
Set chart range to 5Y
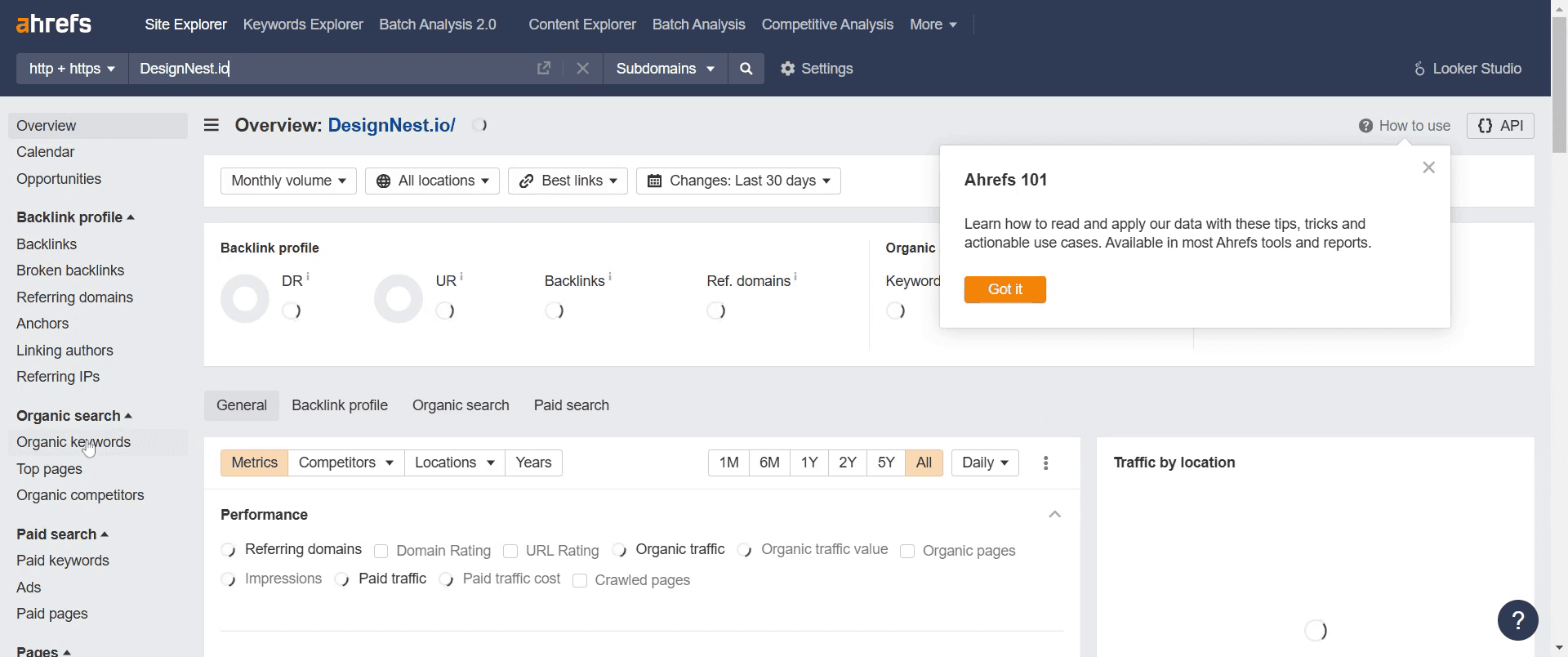886,463
